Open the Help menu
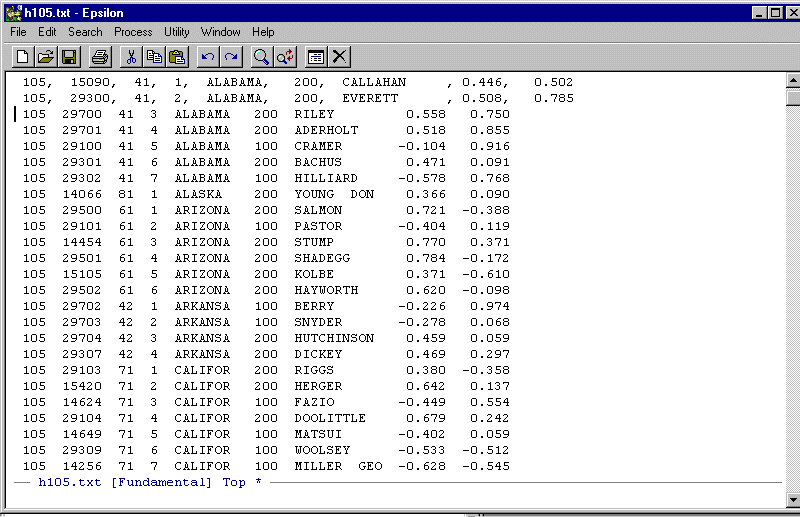800x517 pixels. point(263,32)
